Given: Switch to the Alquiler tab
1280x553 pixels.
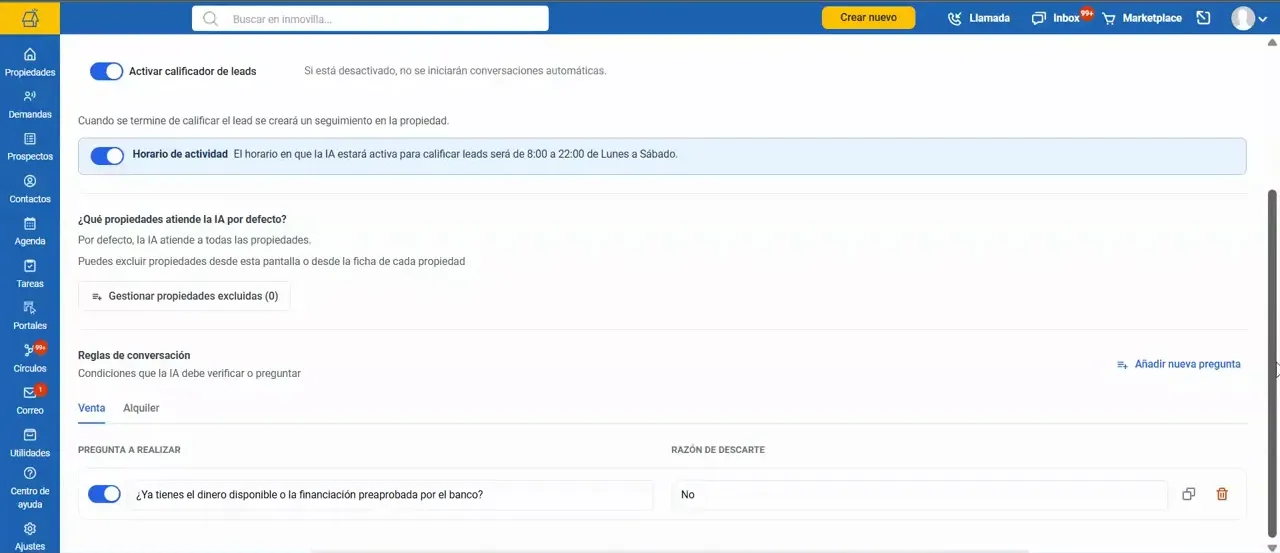Looking at the screenshot, I should click(141, 408).
